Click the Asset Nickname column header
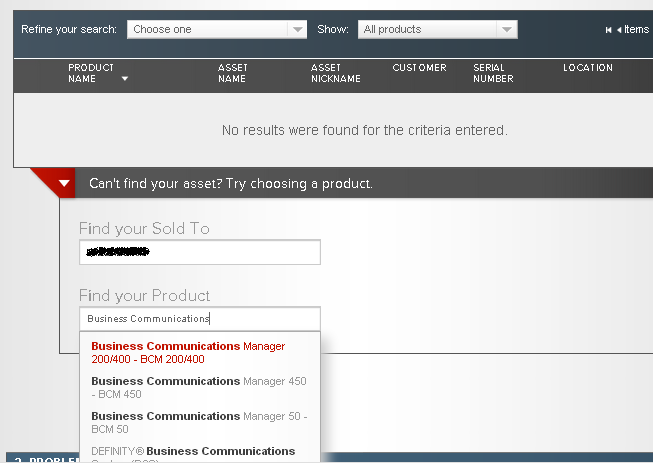Image resolution: width=653 pixels, height=463 pixels. click(336, 73)
